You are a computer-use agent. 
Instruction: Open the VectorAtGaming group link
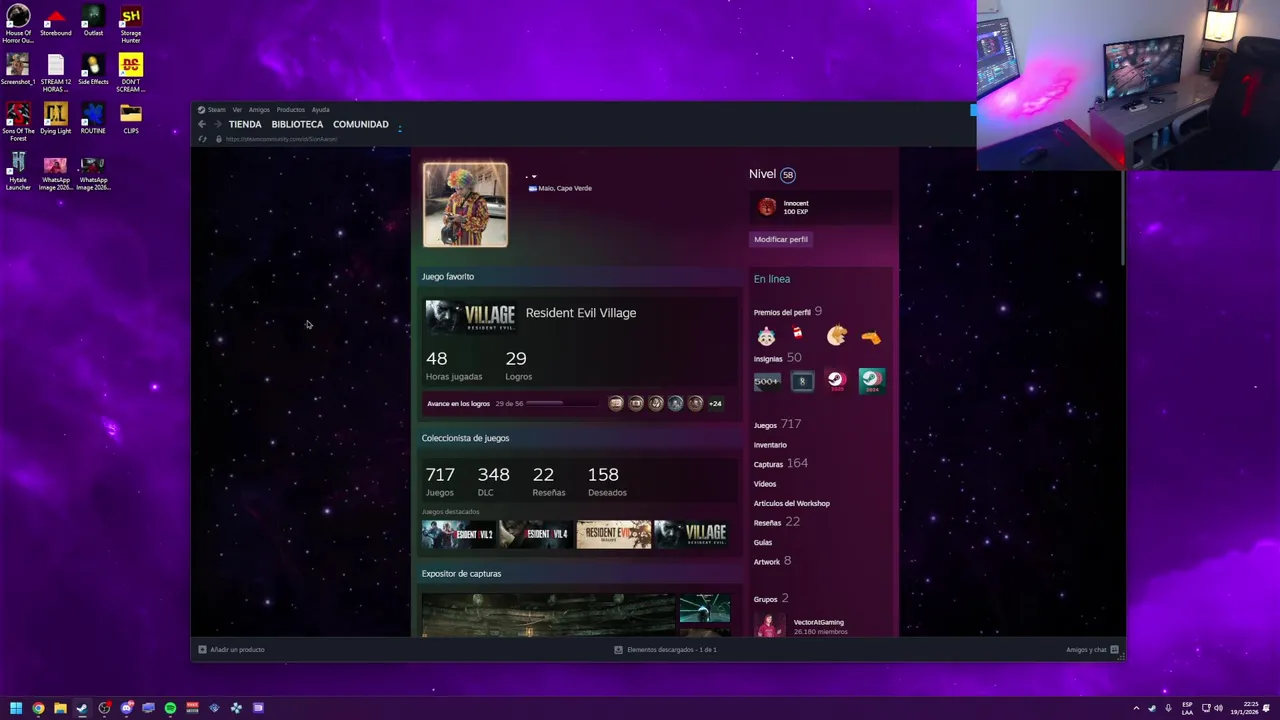click(x=818, y=622)
